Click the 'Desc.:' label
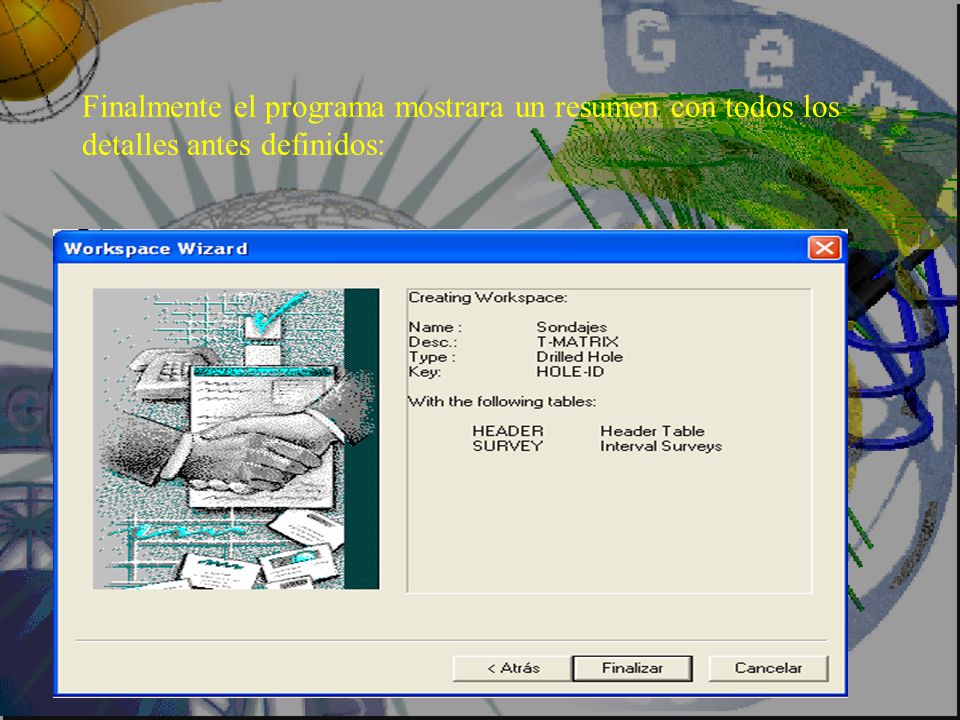The image size is (960, 720). (x=433, y=342)
